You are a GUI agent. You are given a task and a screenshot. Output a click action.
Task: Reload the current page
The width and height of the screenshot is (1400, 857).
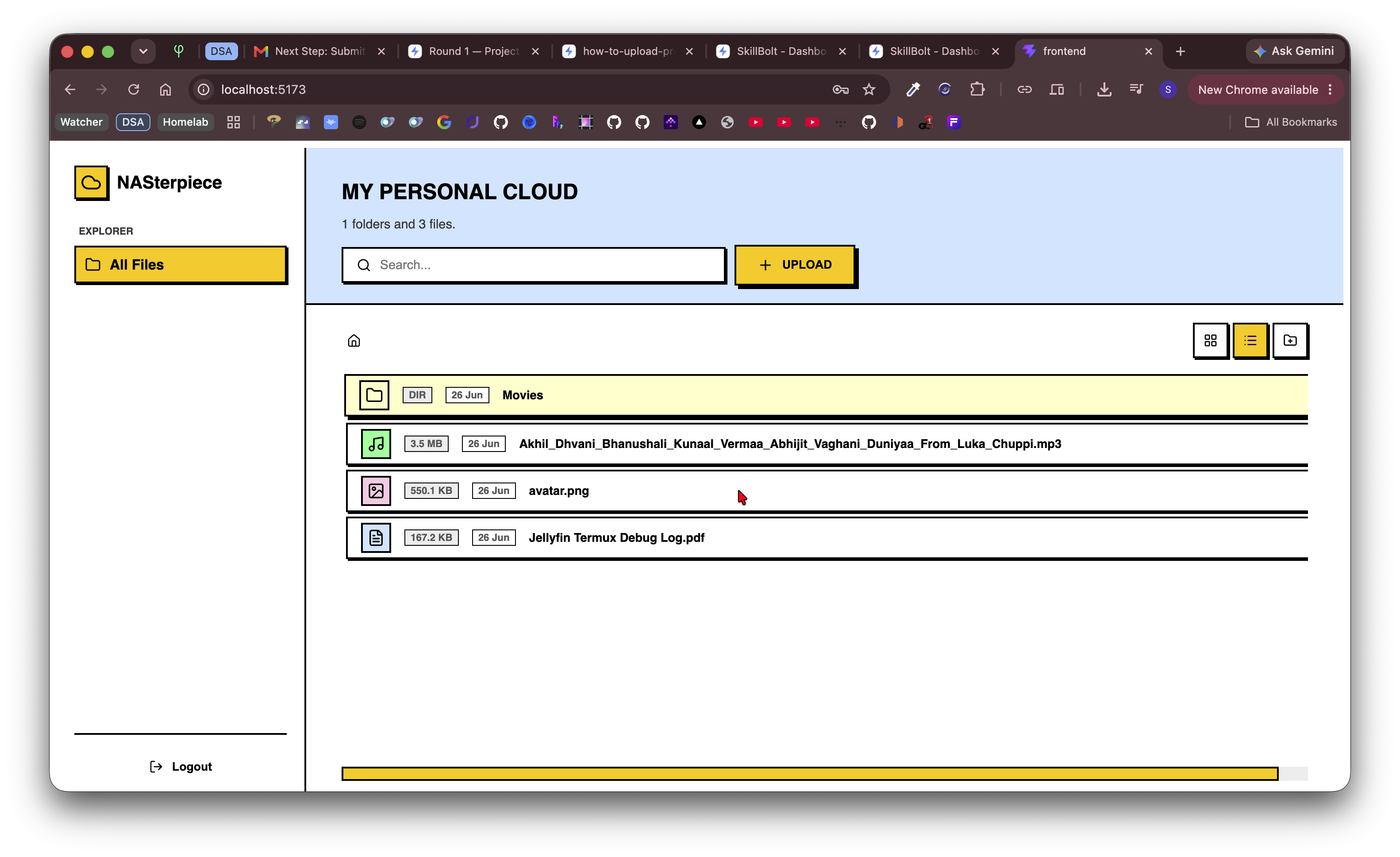(134, 89)
